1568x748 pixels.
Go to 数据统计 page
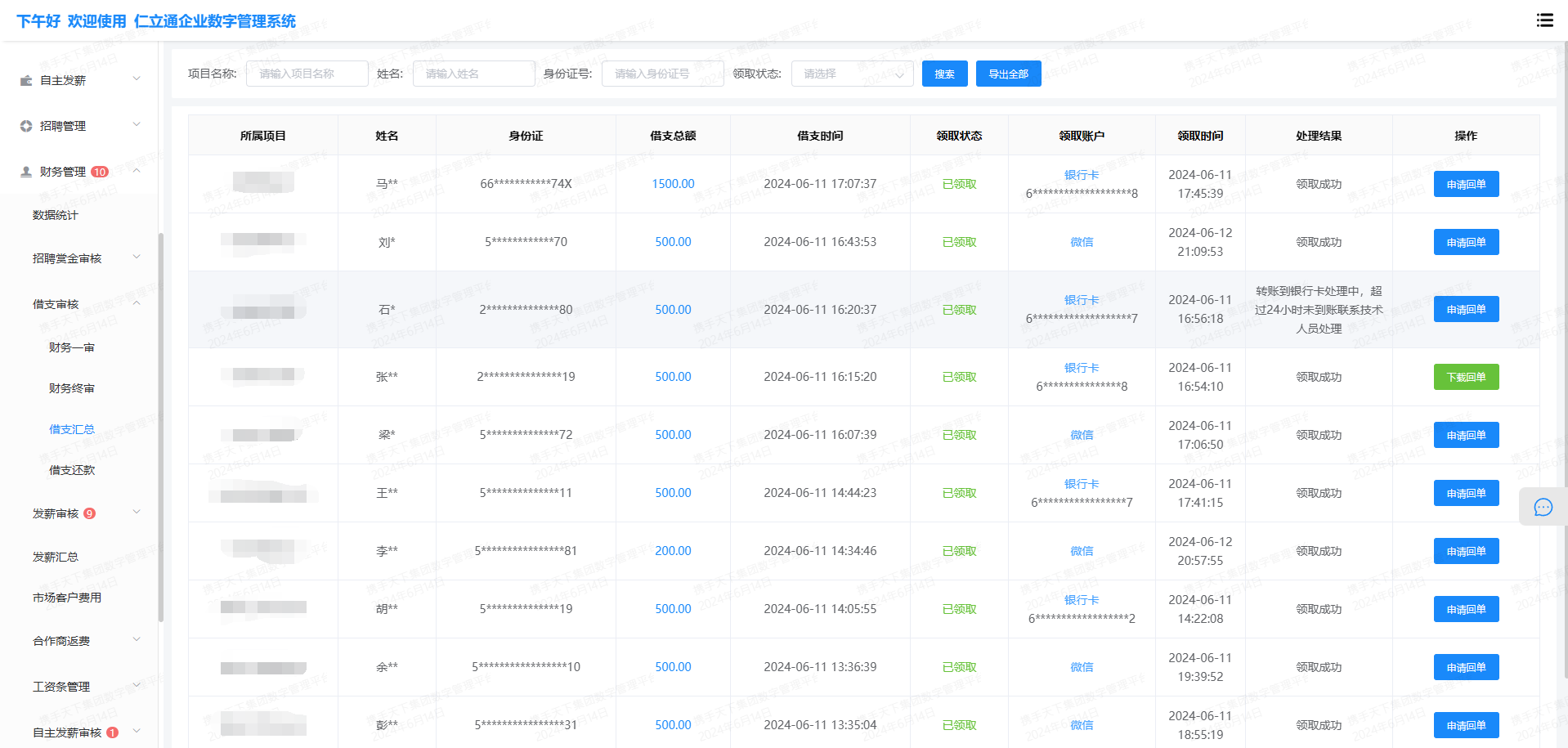[x=56, y=215]
